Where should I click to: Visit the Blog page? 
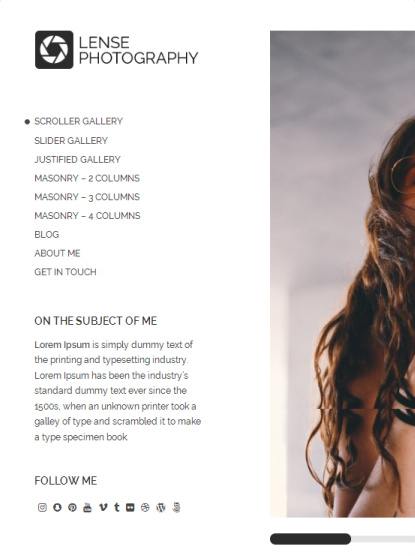tap(47, 234)
